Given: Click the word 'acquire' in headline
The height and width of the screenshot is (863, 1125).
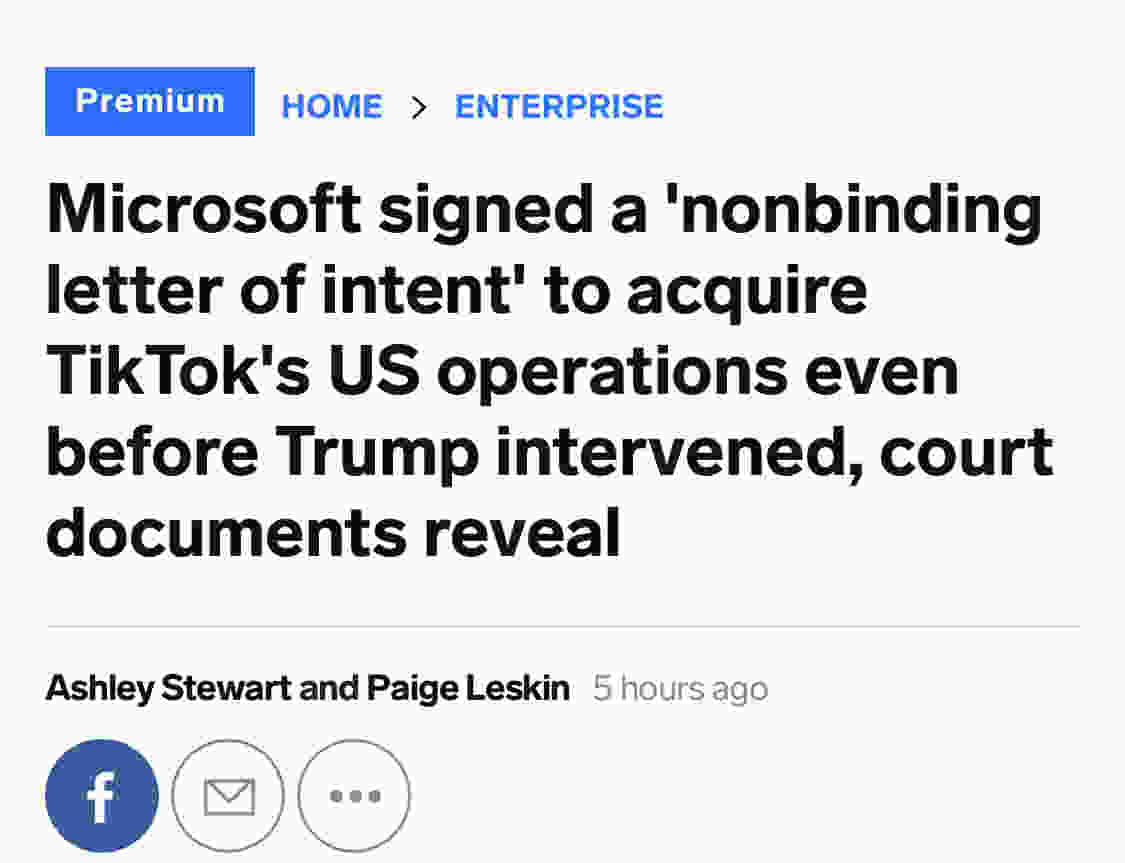Looking at the screenshot, I should click(x=746, y=292).
